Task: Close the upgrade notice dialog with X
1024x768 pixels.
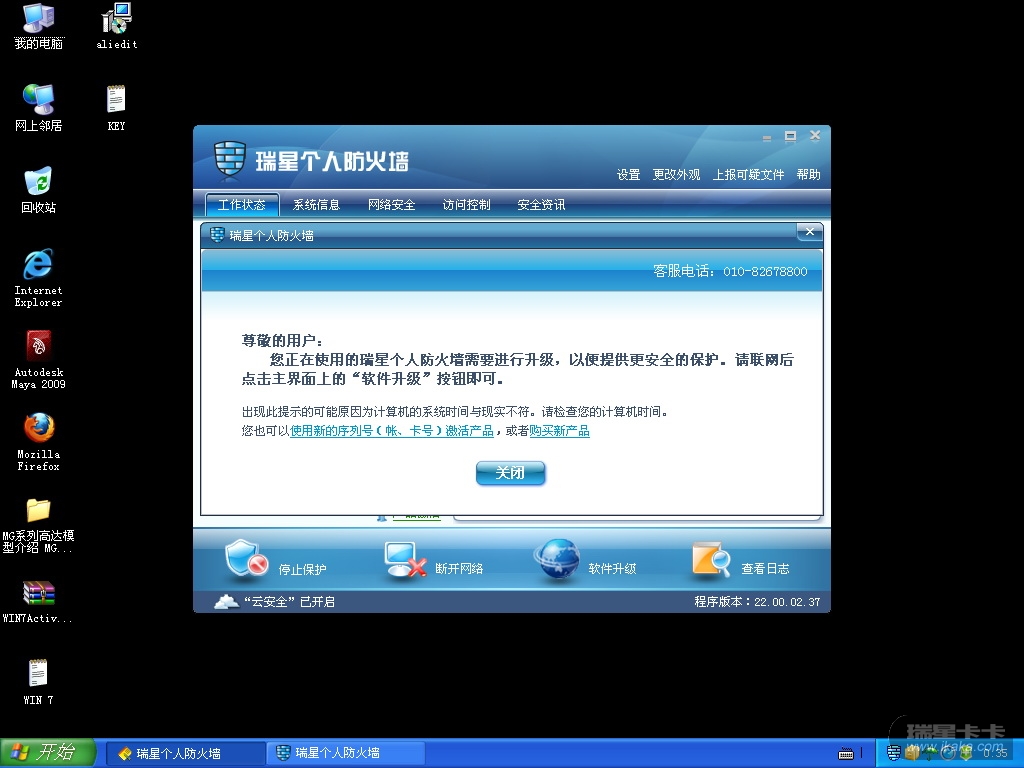Action: tap(809, 232)
